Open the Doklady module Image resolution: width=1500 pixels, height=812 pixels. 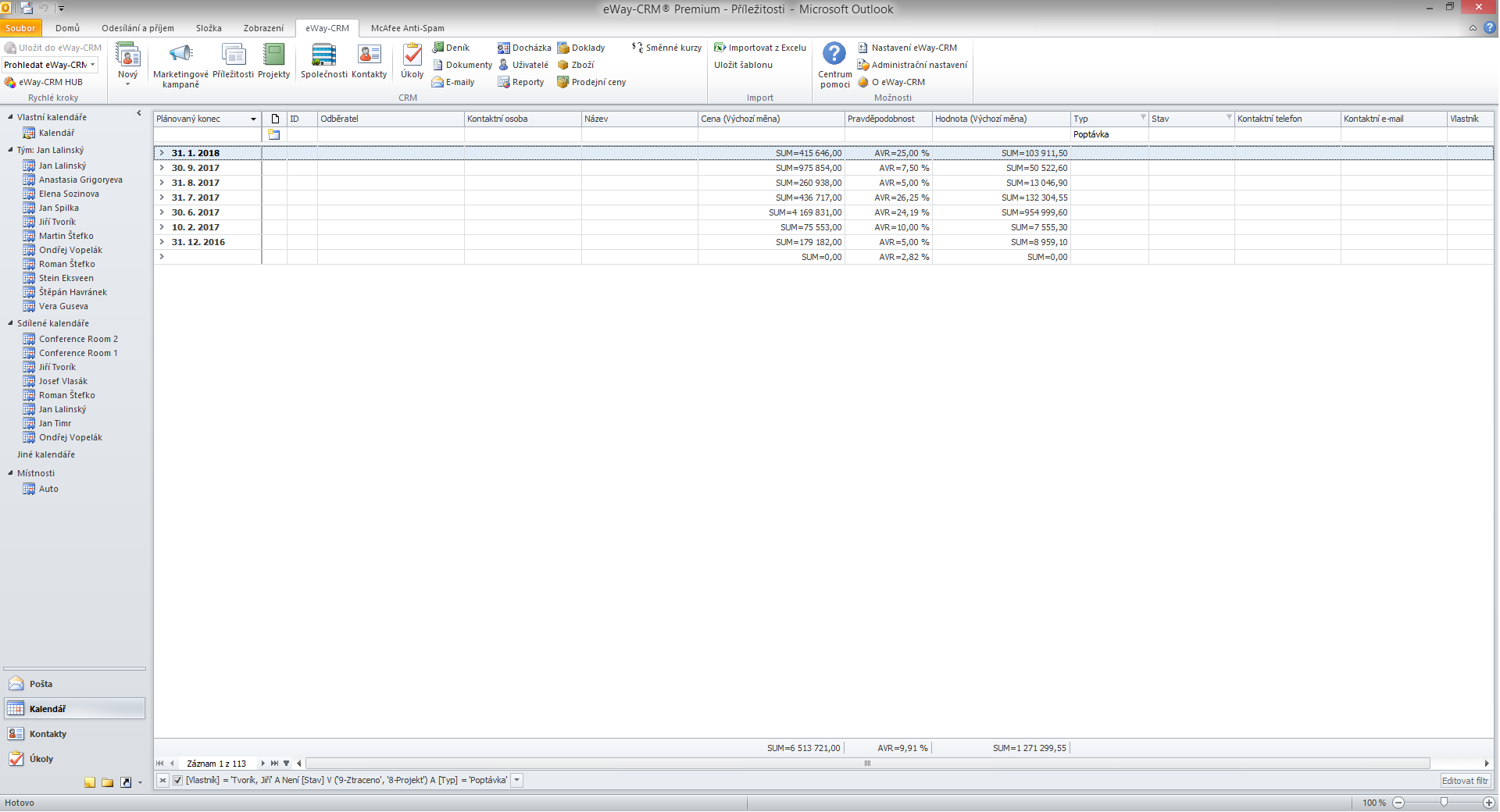pos(581,48)
